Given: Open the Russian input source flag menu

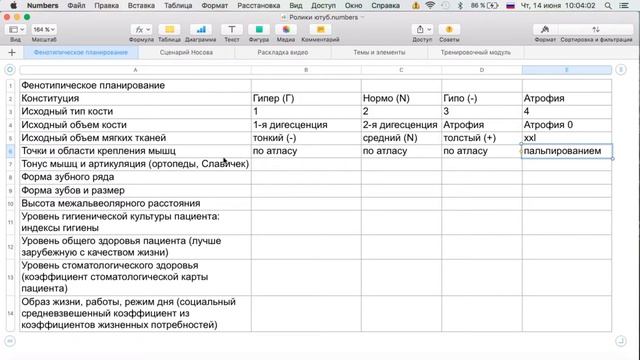Looking at the screenshot, I should point(510,6).
